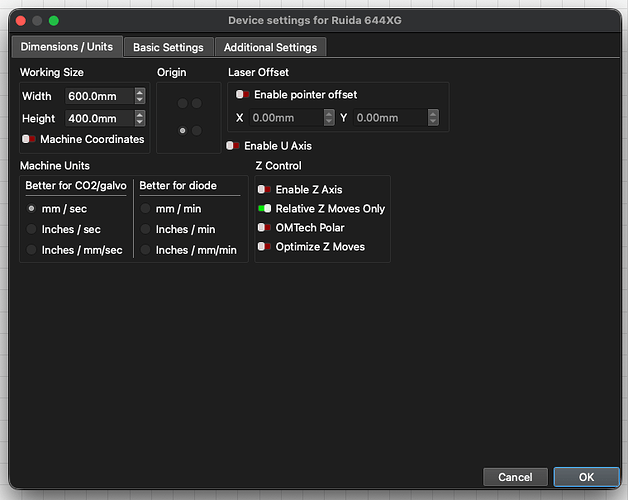This screenshot has width=628, height=500.
Task: Set origin to top-left corner
Action: [x=183, y=103]
